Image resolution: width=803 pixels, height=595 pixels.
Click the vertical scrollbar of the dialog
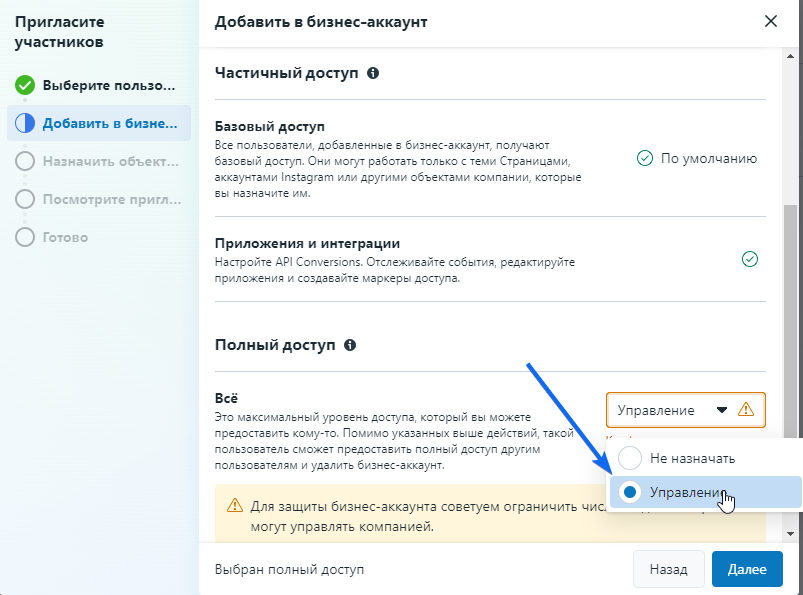click(791, 300)
